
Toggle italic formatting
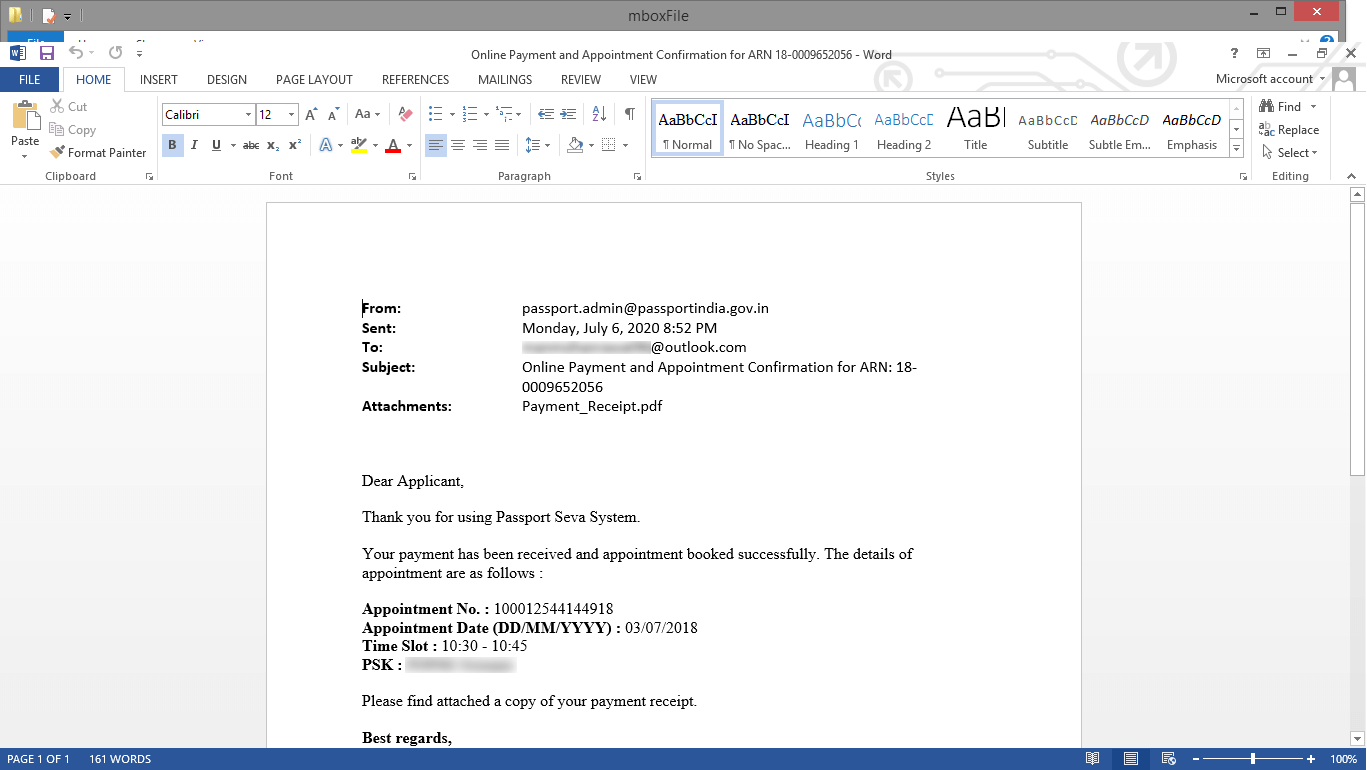[x=192, y=144]
